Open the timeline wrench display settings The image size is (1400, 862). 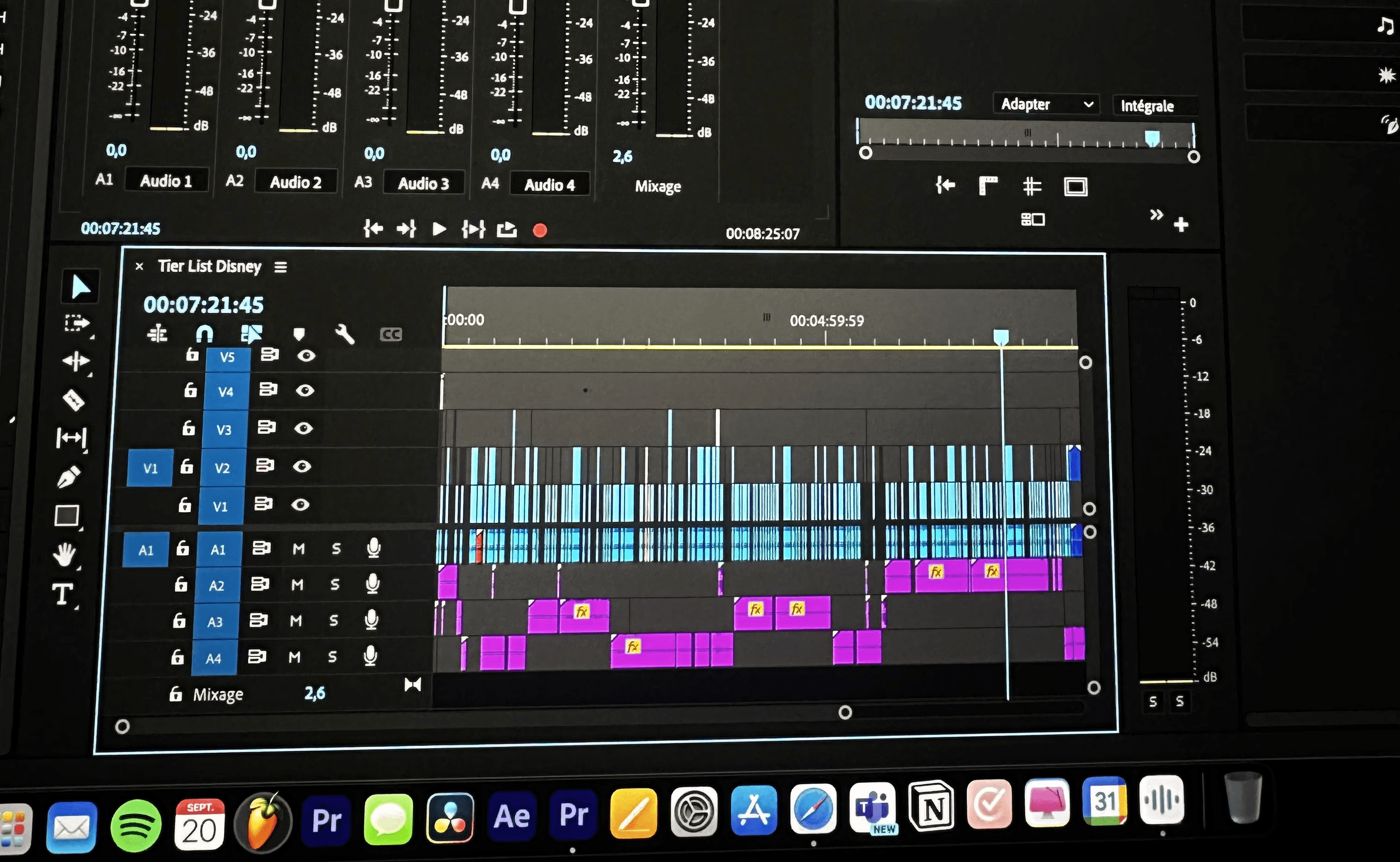pyautogui.click(x=344, y=334)
